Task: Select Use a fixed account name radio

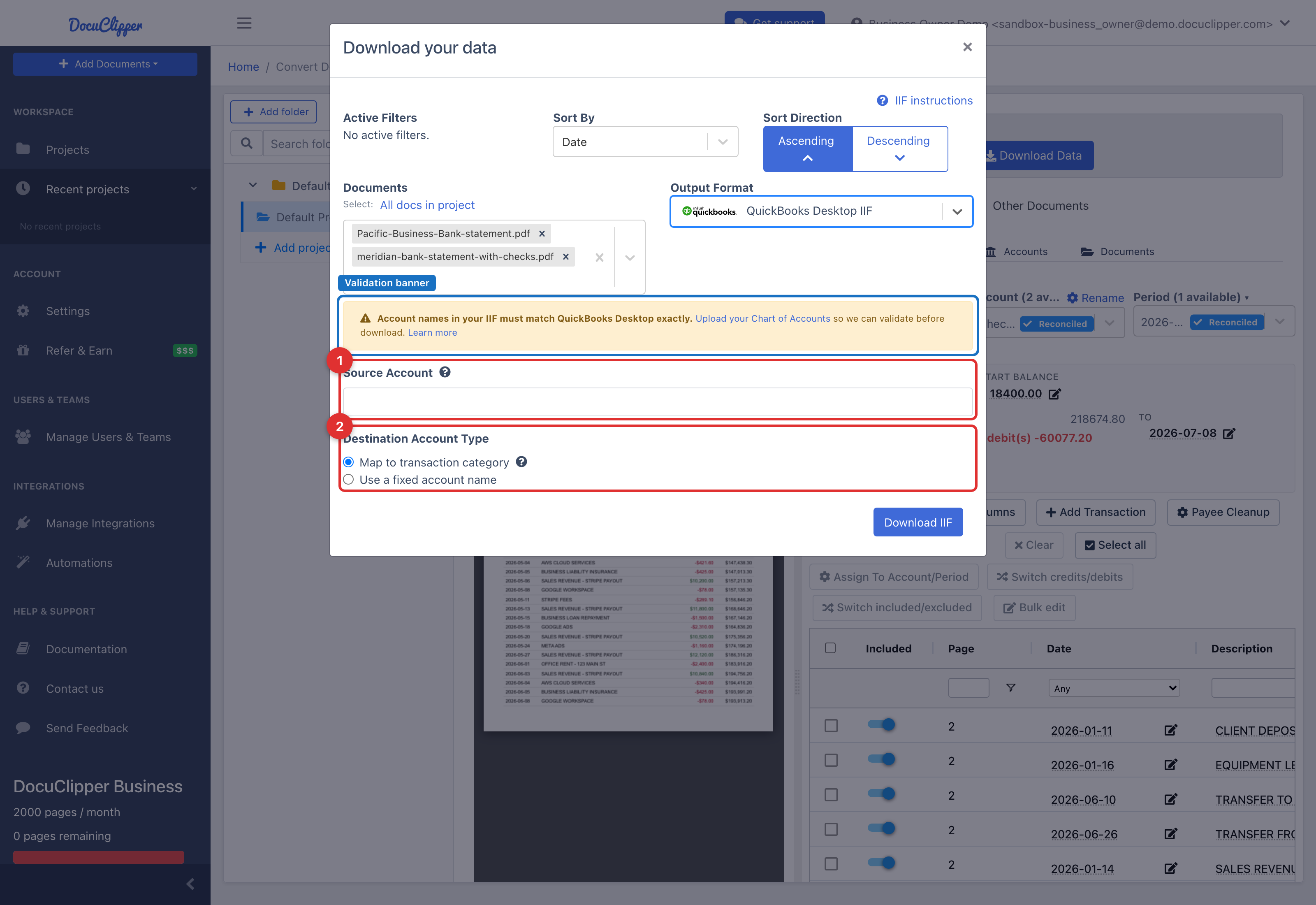Action: [x=349, y=480]
